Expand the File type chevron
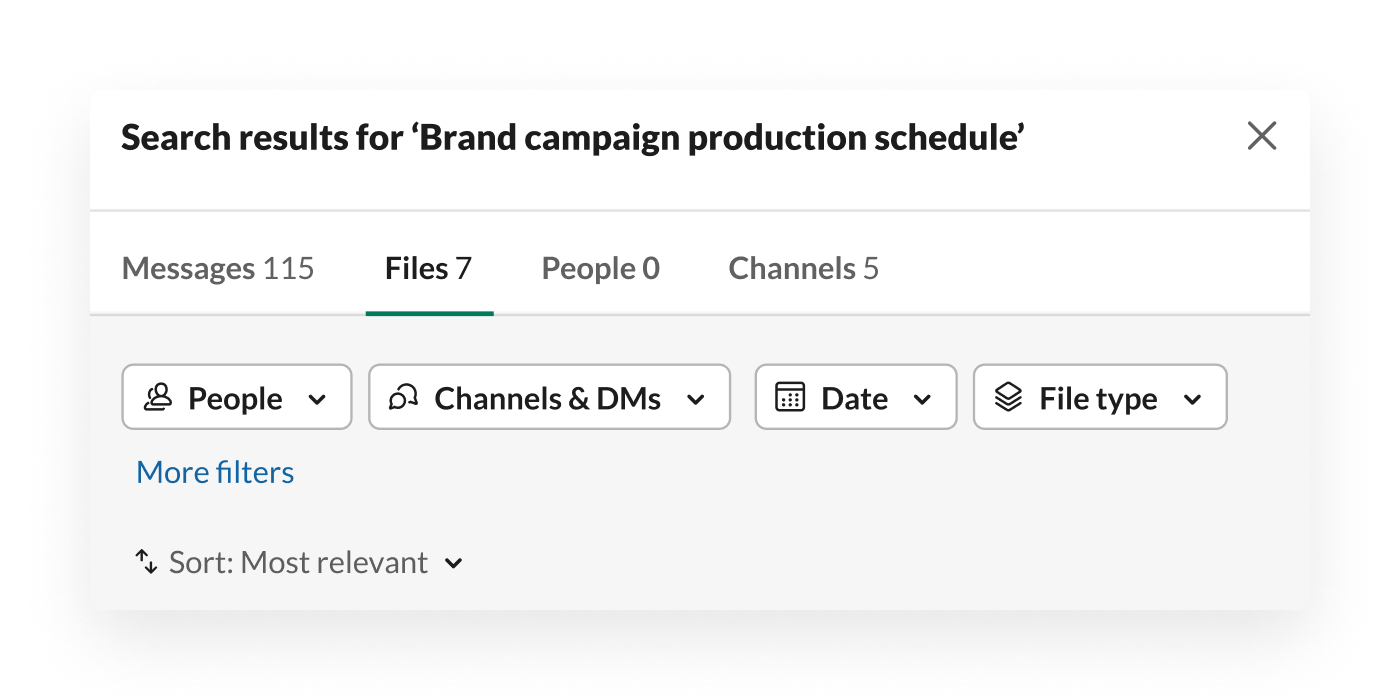1400x700 pixels. tap(1192, 399)
